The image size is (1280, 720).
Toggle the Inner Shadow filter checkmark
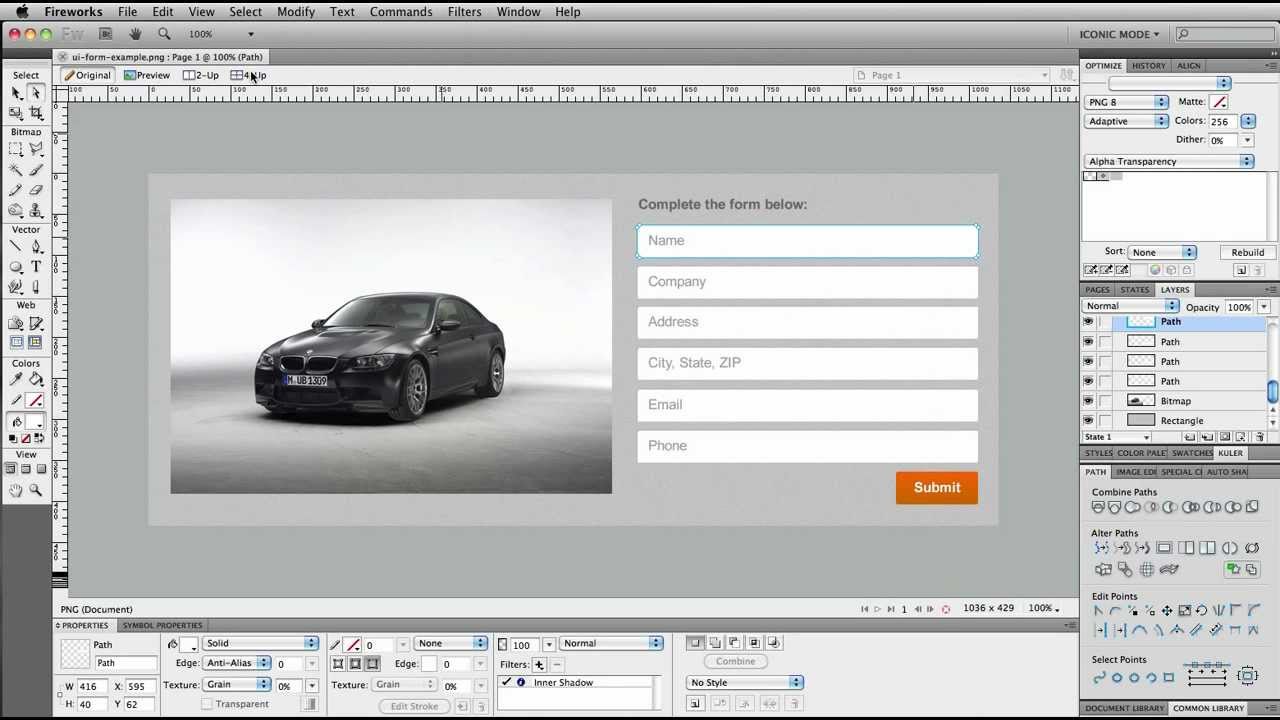tap(506, 682)
